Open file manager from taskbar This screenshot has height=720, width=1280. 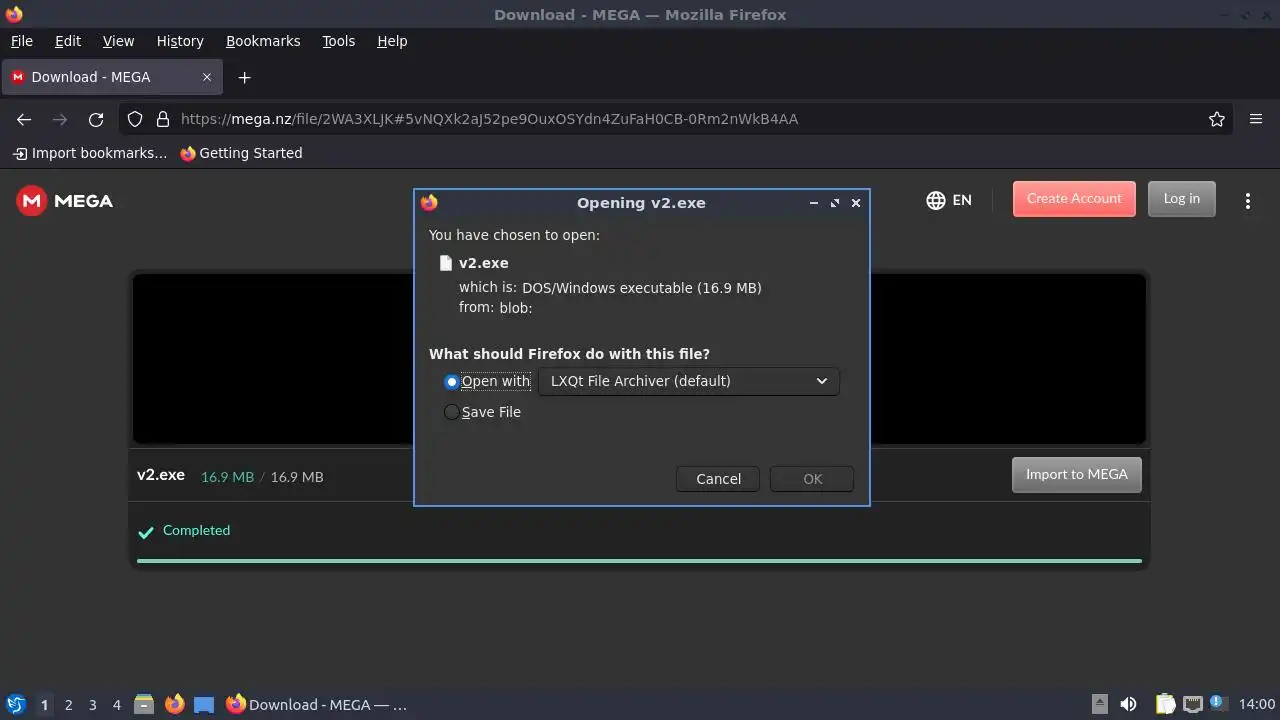pos(144,704)
